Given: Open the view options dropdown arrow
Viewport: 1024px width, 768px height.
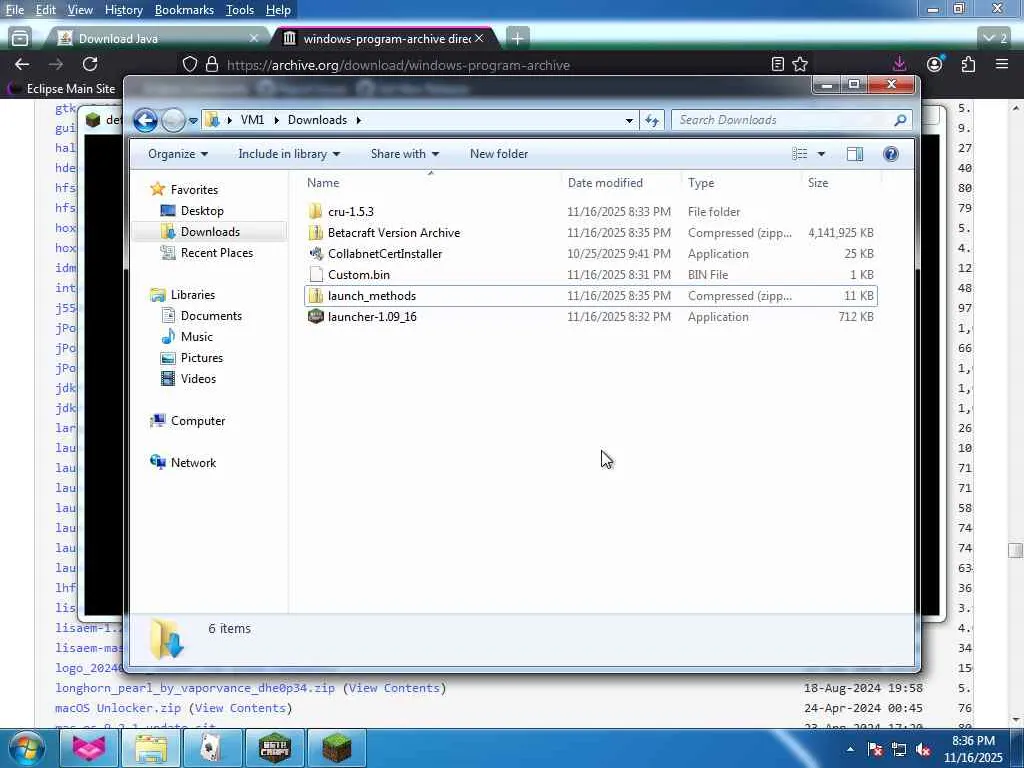Looking at the screenshot, I should click(x=821, y=154).
